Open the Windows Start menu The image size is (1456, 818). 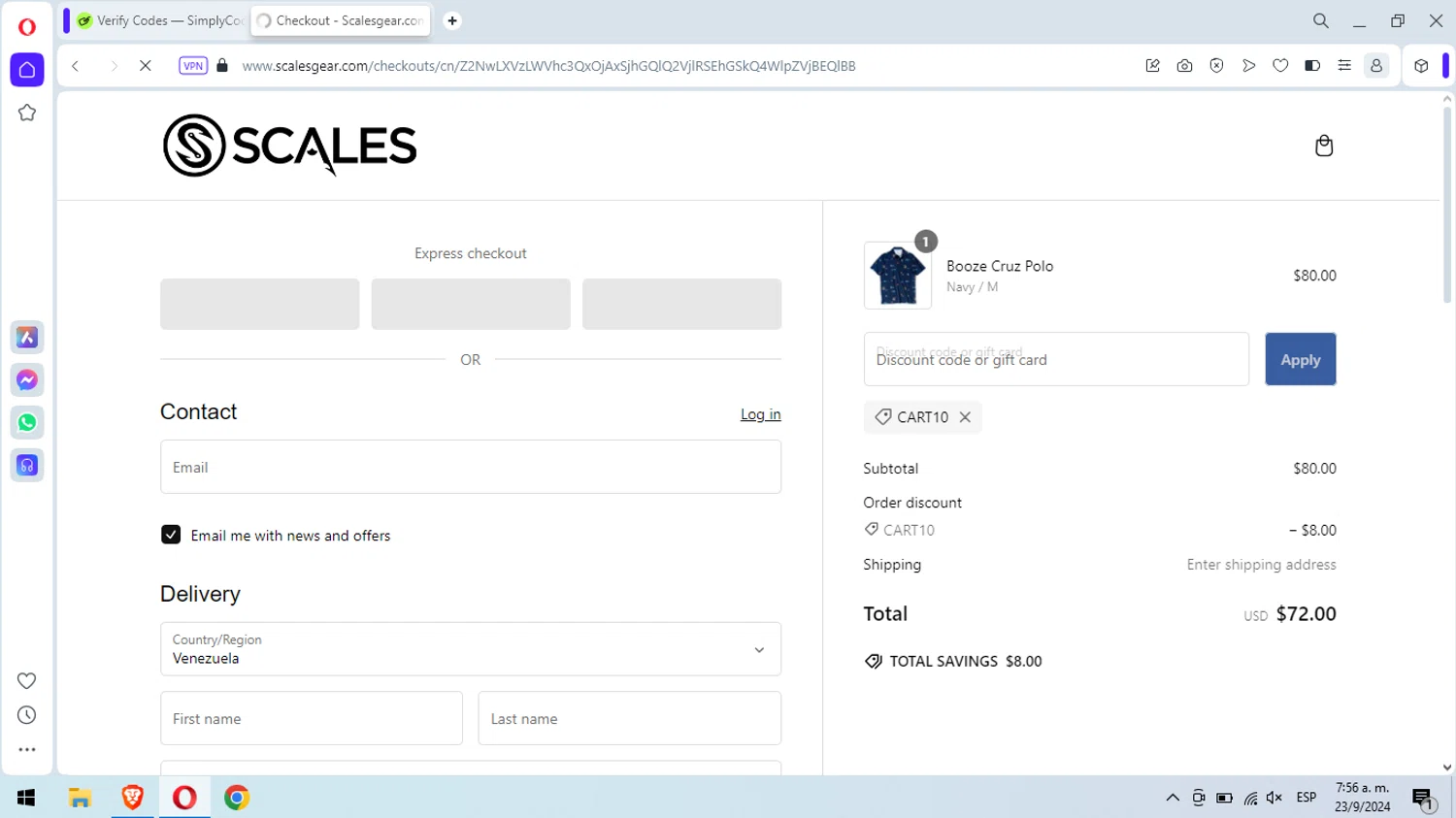click(26, 798)
